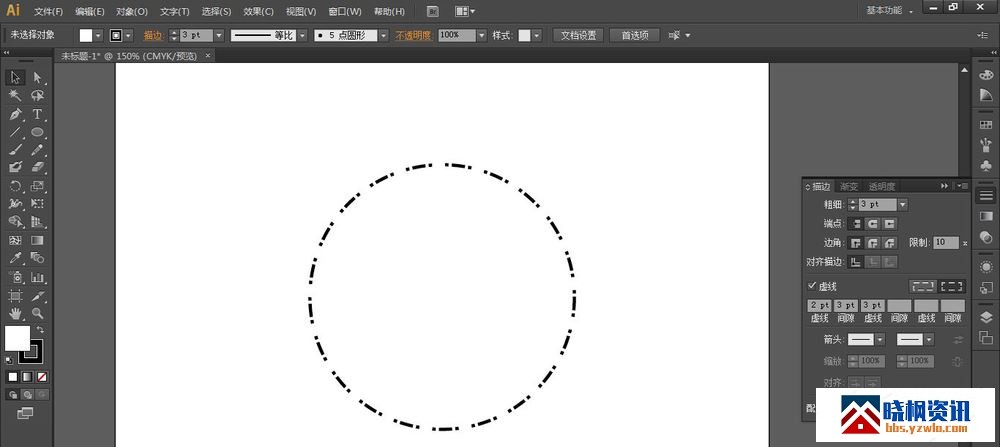The image size is (1000, 447).
Task: Select the Ellipse tool
Action: pos(38,132)
